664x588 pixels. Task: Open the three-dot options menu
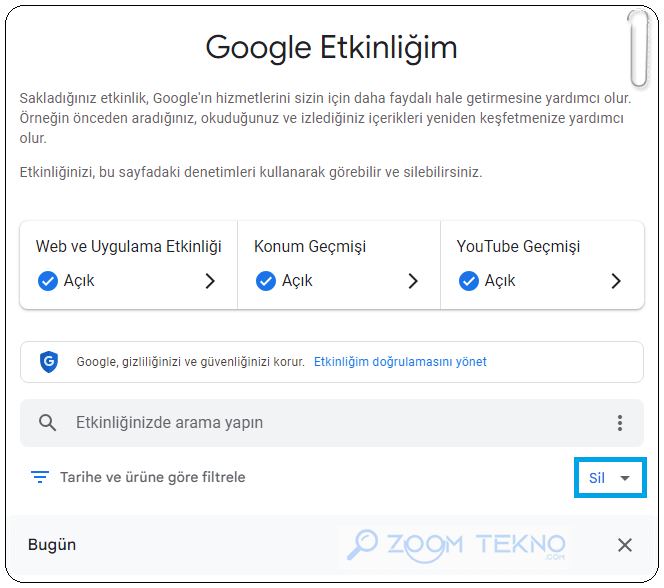tap(620, 423)
